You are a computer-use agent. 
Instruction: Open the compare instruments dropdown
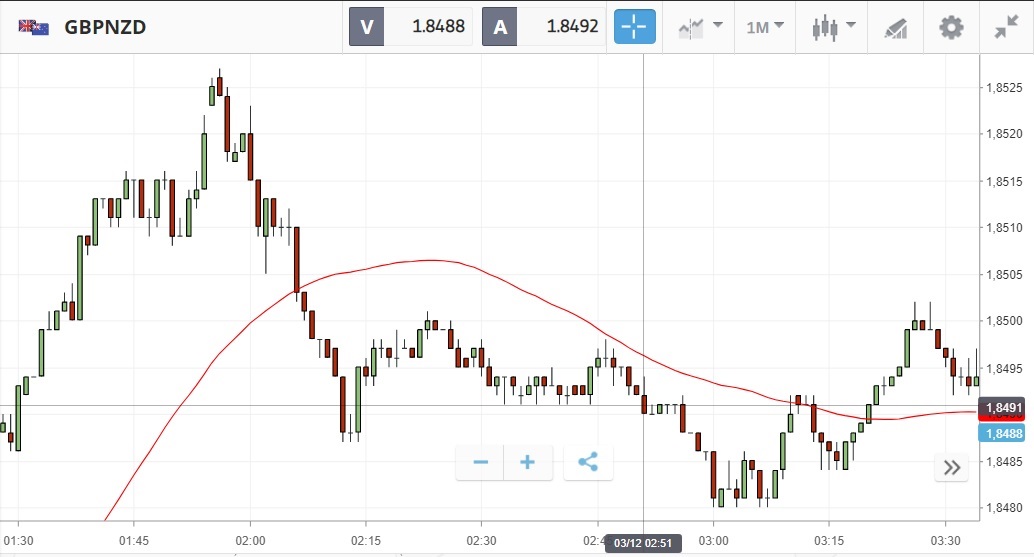(x=700, y=27)
